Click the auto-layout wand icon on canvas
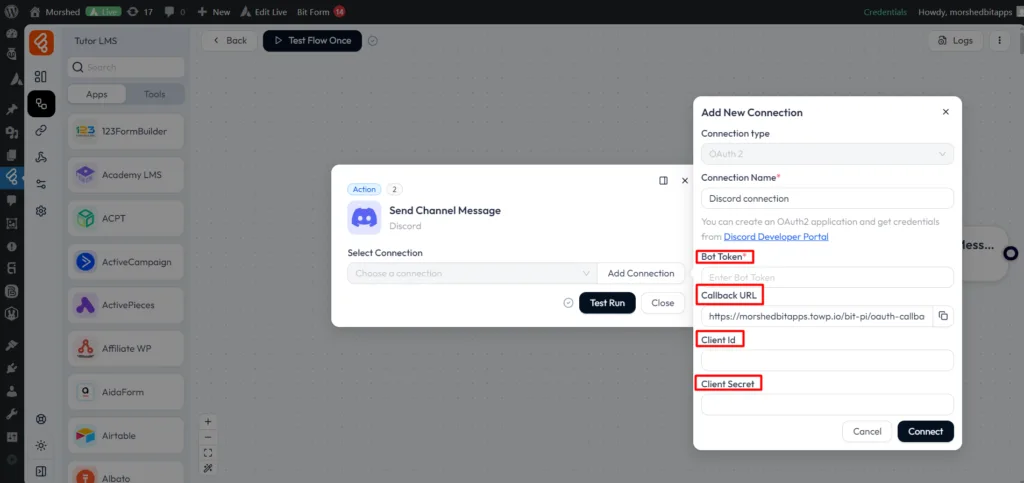This screenshot has width=1024, height=483. pyautogui.click(x=208, y=468)
